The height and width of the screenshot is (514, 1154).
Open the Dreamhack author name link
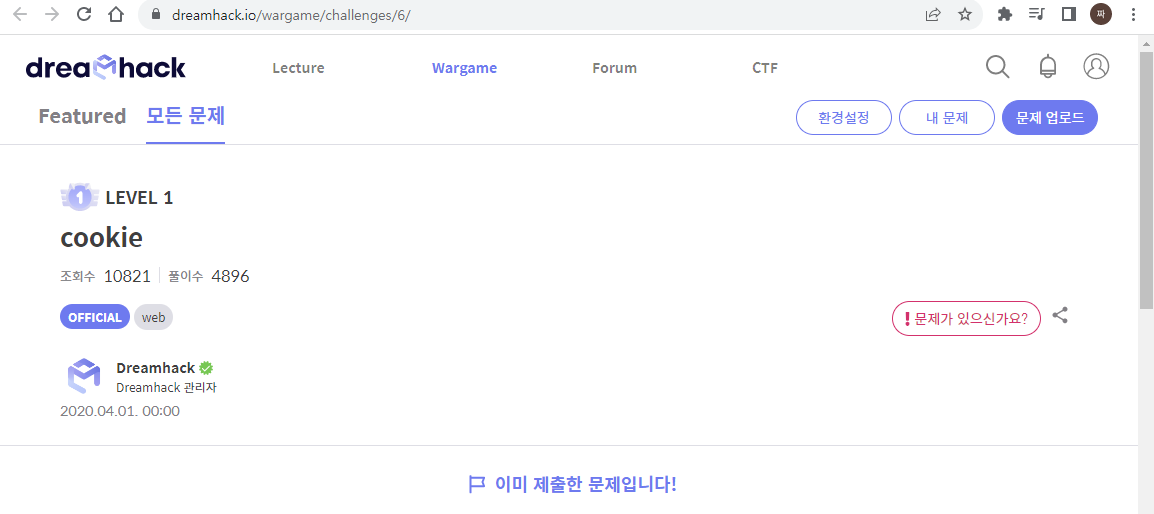[155, 368]
